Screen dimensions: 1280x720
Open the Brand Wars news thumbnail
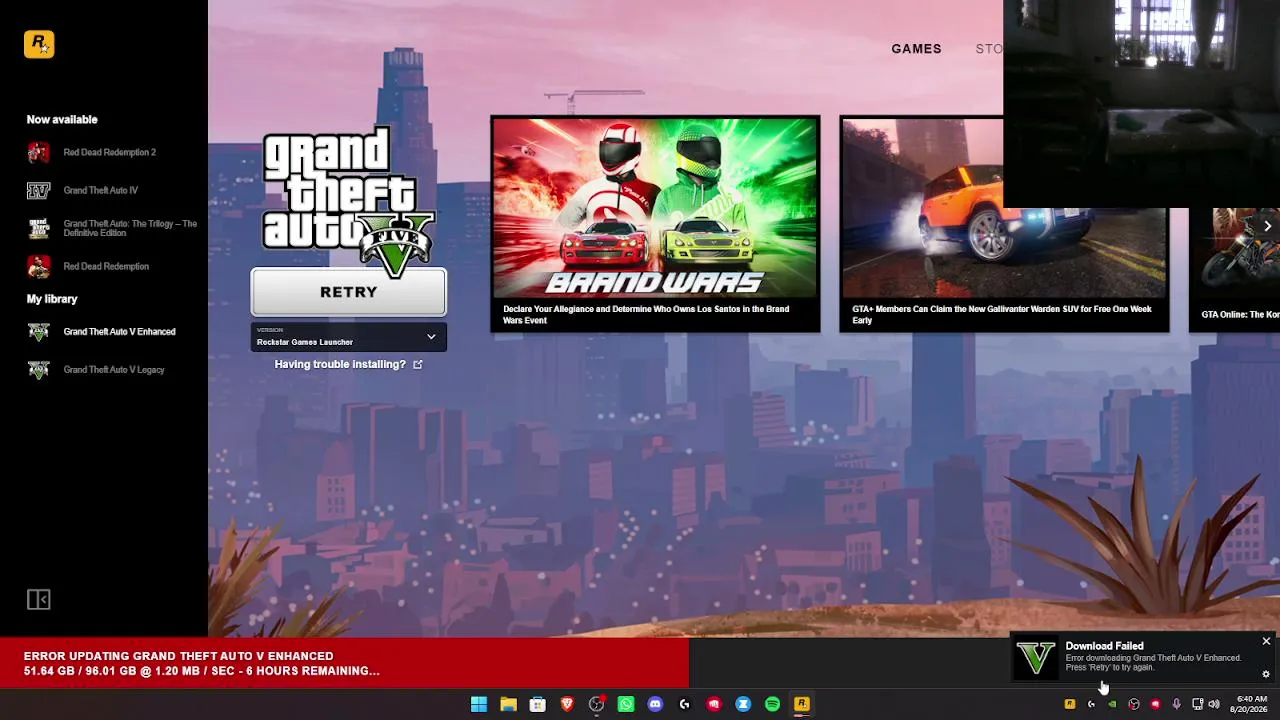[655, 208]
